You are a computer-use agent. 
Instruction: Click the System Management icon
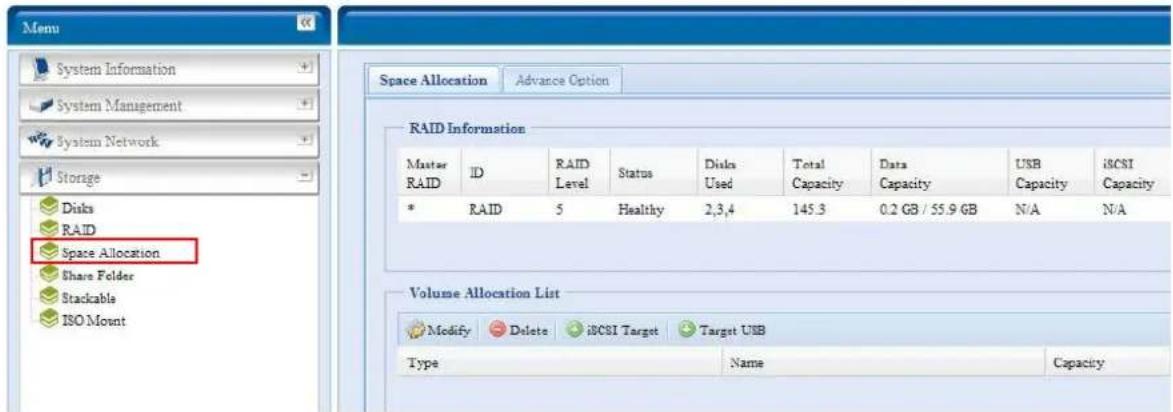click(43, 105)
